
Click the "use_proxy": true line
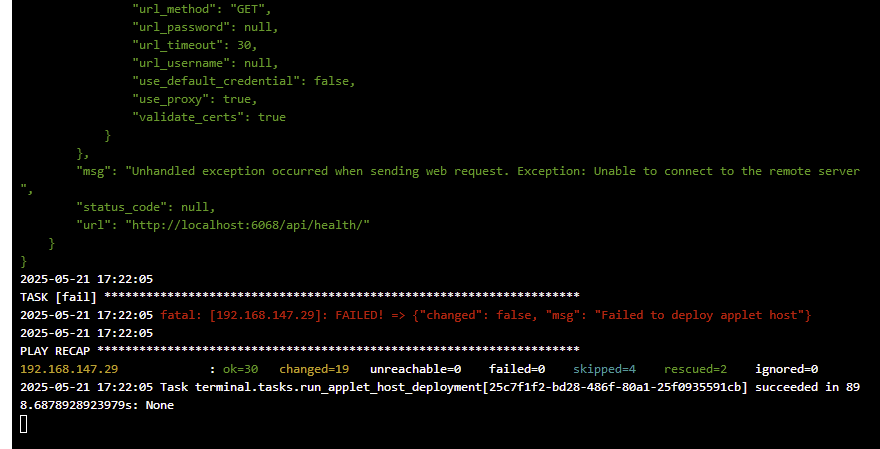[195, 99]
